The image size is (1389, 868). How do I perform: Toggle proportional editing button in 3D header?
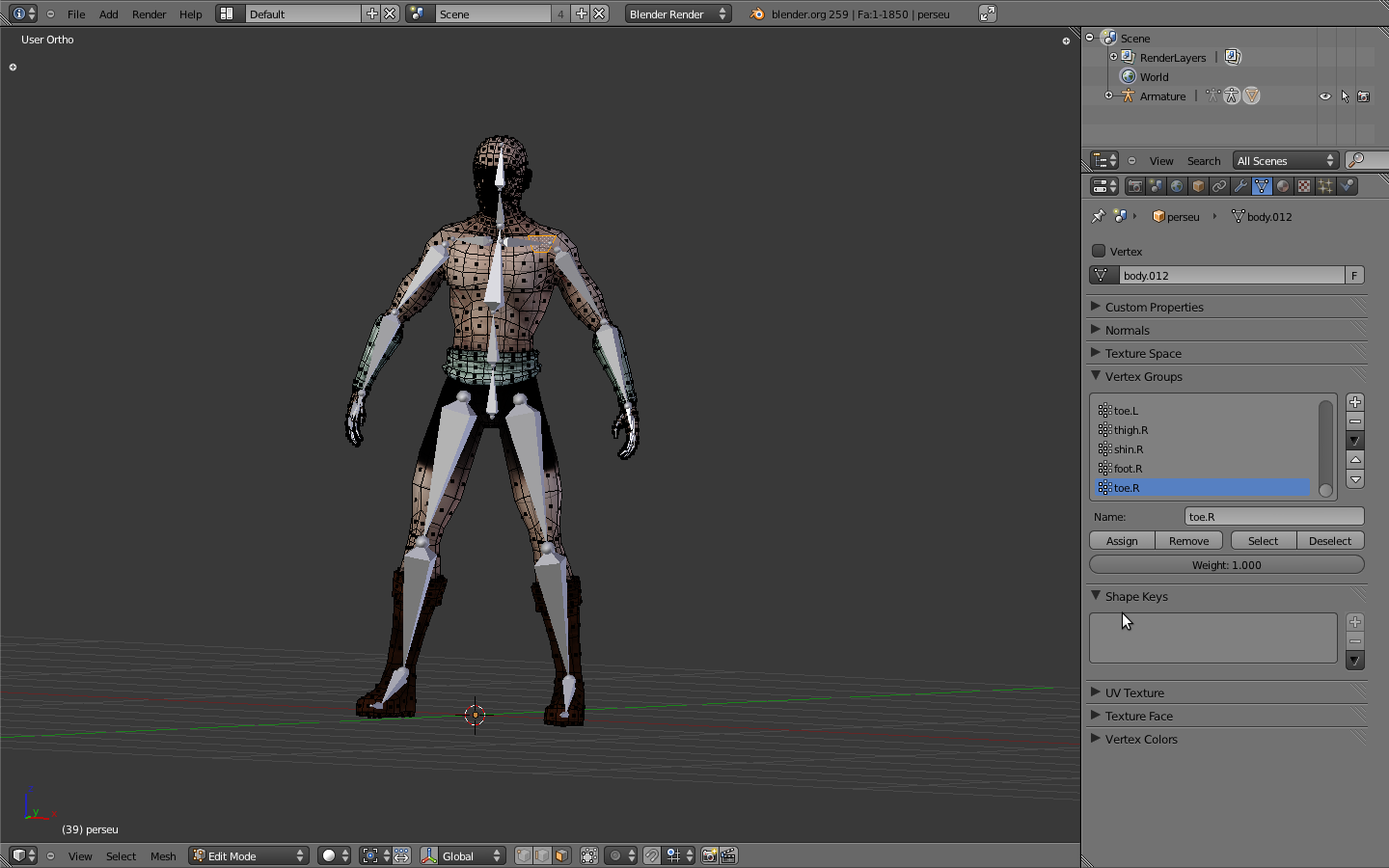(x=615, y=855)
